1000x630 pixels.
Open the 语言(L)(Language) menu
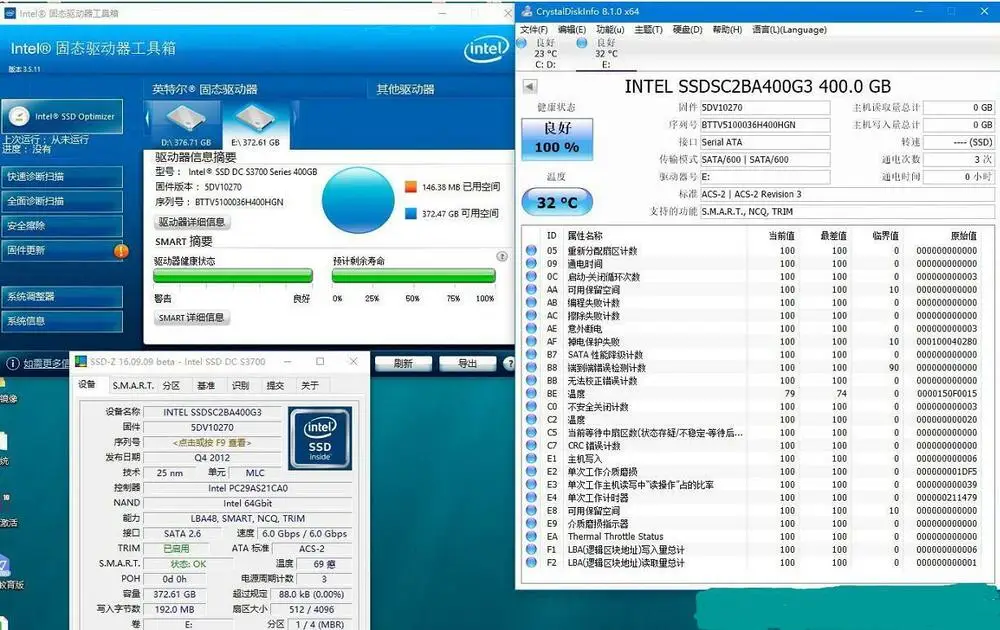(790, 29)
